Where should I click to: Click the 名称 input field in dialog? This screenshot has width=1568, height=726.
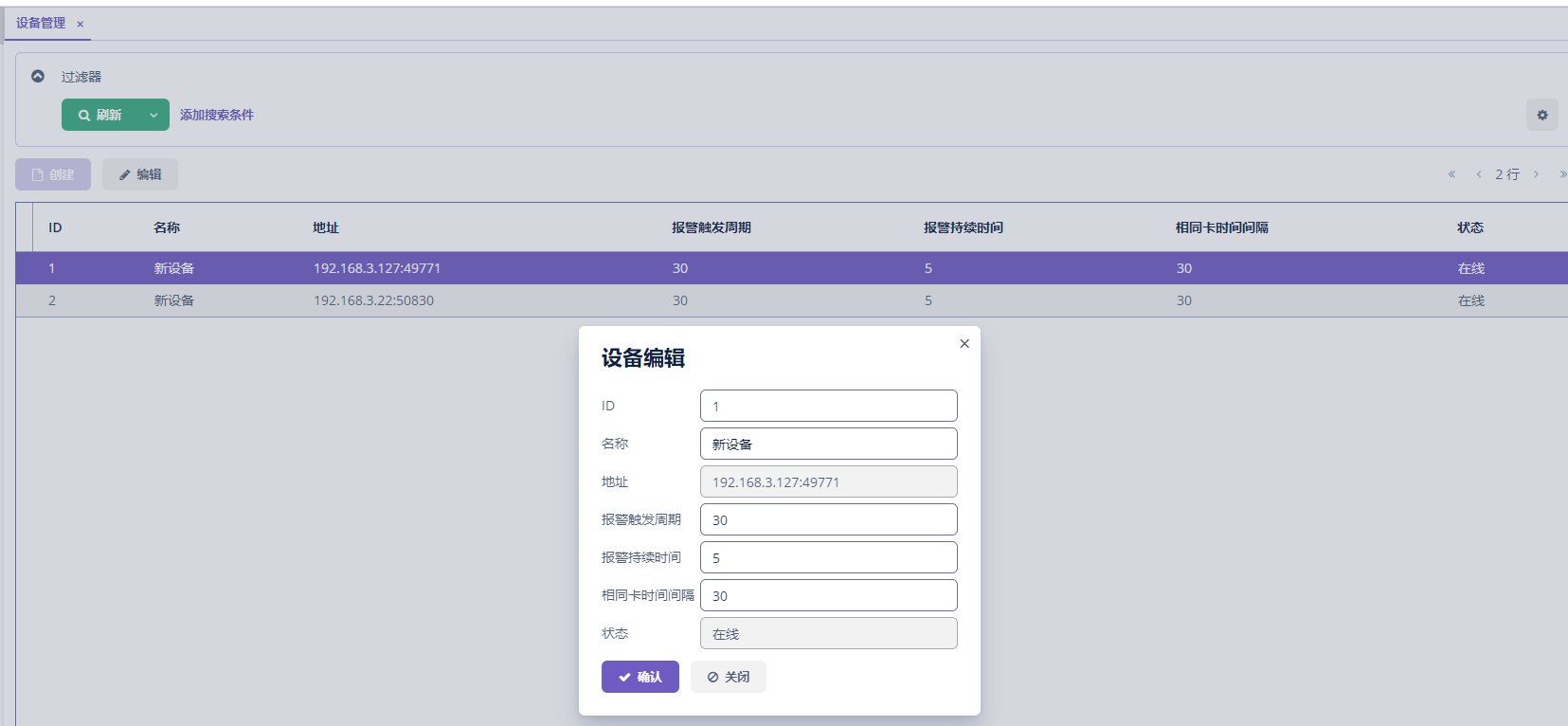pyautogui.click(x=828, y=444)
